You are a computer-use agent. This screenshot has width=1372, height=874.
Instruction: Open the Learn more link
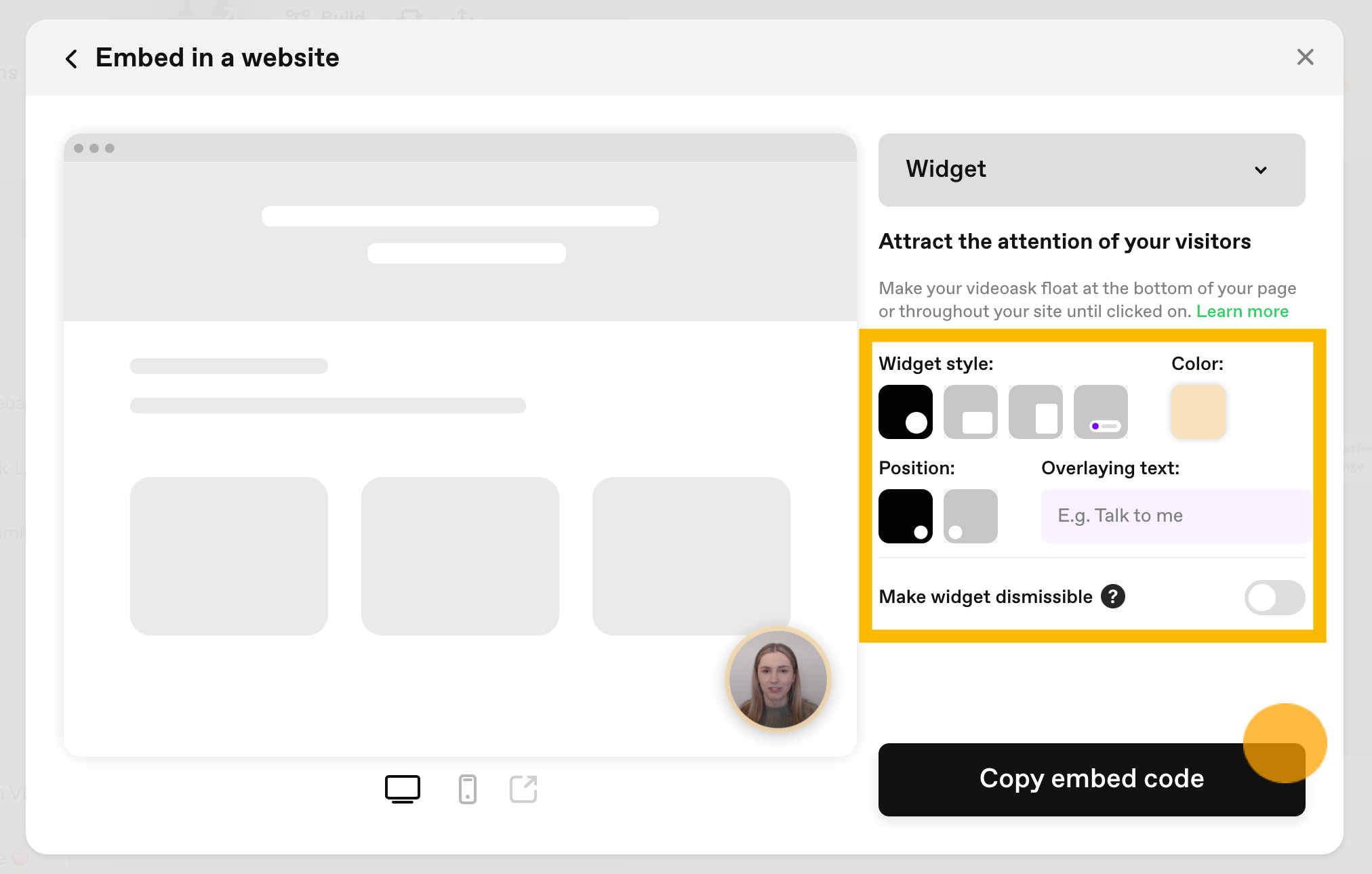coord(1242,311)
